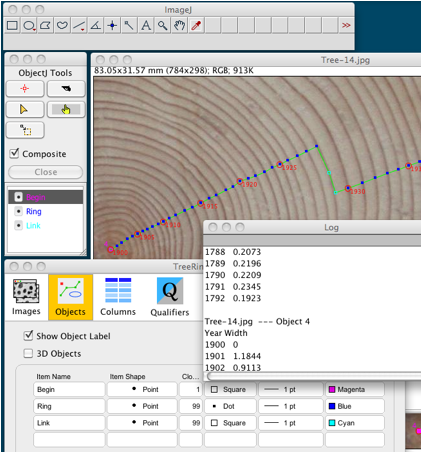This screenshot has width=422, height=453.
Task: Select the Freehand (heart) selection tool
Action: coord(62,25)
